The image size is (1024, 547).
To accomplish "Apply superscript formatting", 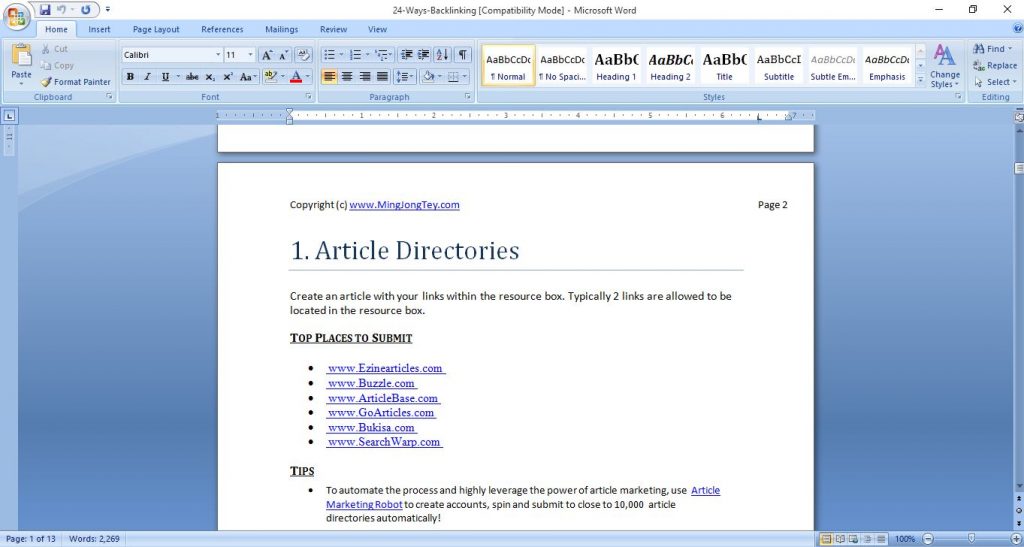I will [227, 77].
